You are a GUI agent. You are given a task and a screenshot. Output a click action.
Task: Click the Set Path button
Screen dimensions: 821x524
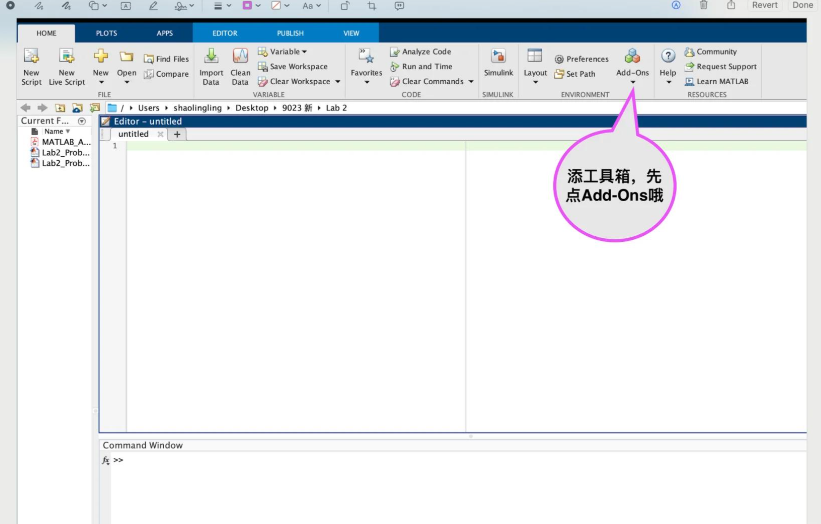pyautogui.click(x=575, y=74)
